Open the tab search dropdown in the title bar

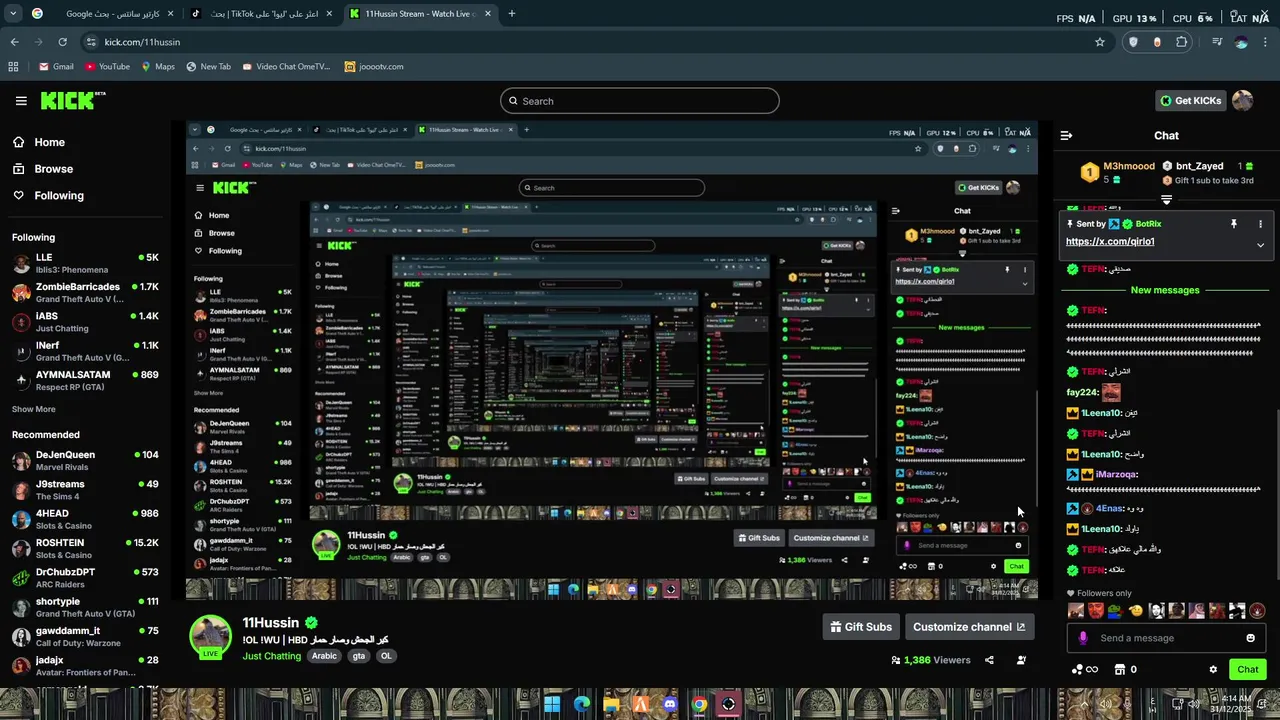point(14,14)
